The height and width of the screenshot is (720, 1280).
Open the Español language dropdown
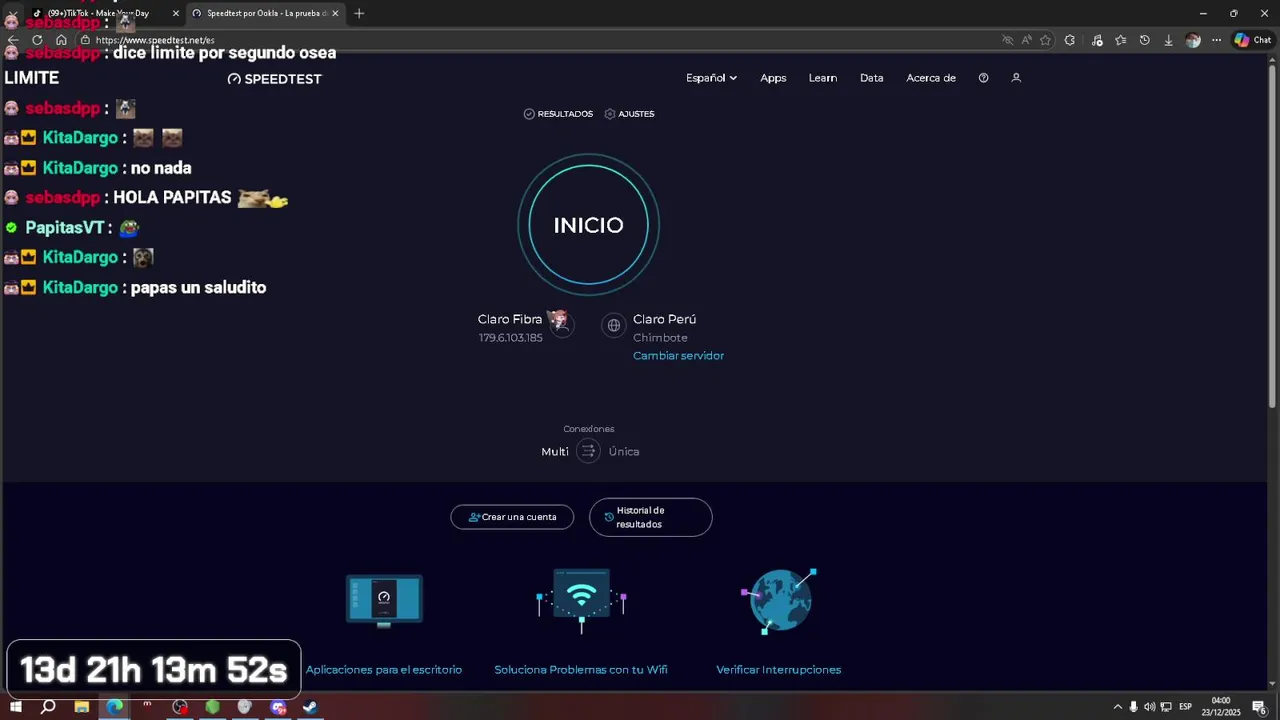[711, 78]
